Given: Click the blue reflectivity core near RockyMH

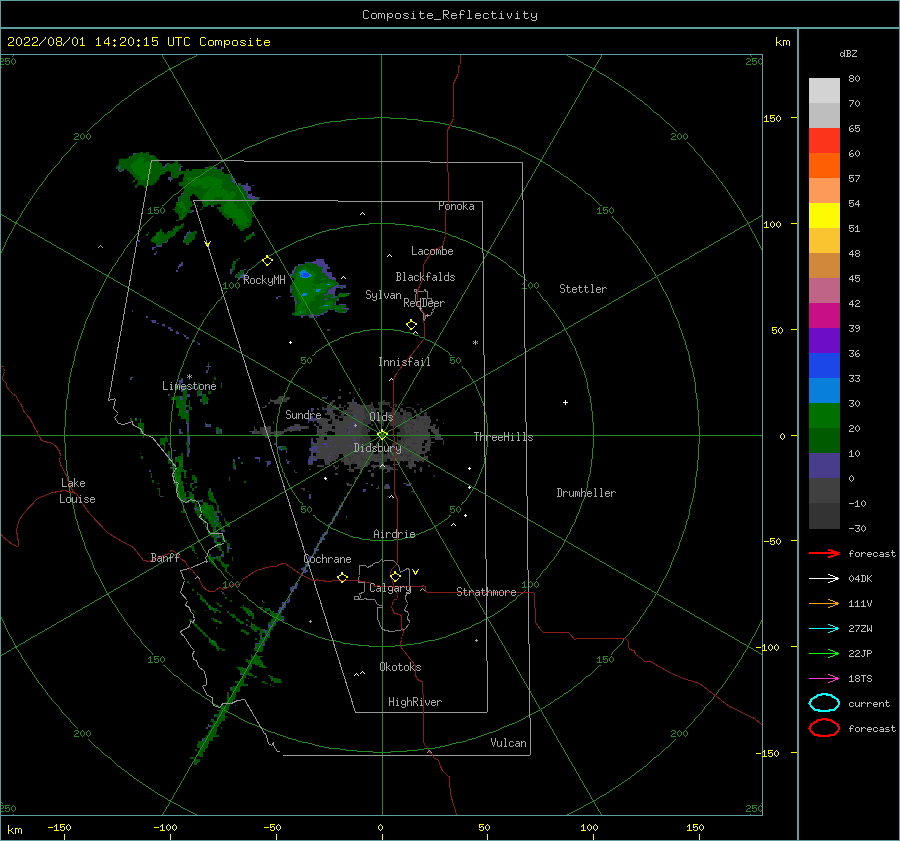Looking at the screenshot, I should (305, 274).
